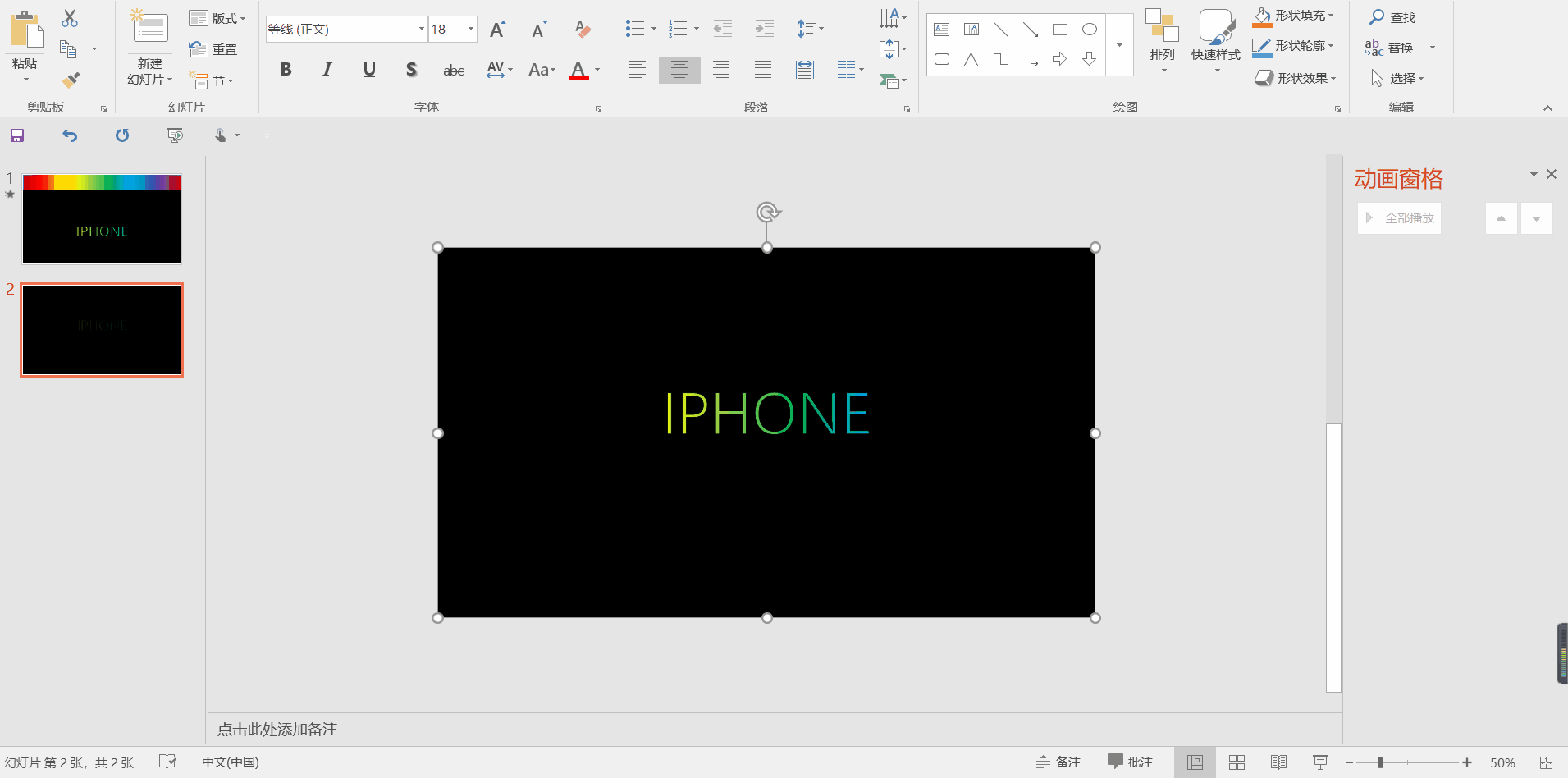Zoom in with the plus button
The width and height of the screenshot is (1568, 778).
pos(1467,762)
